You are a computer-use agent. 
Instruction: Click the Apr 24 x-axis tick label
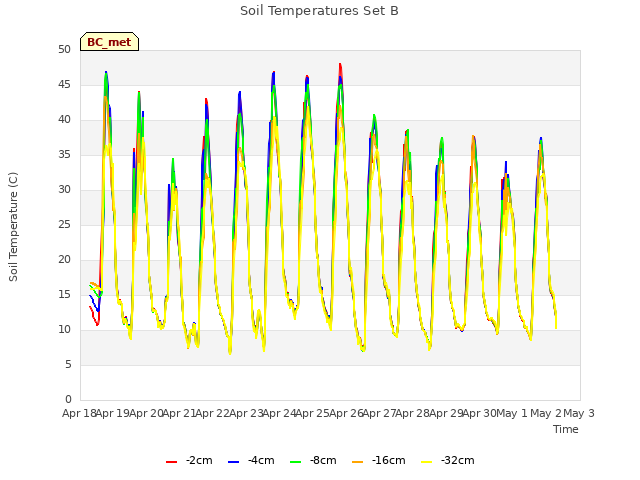(280, 413)
